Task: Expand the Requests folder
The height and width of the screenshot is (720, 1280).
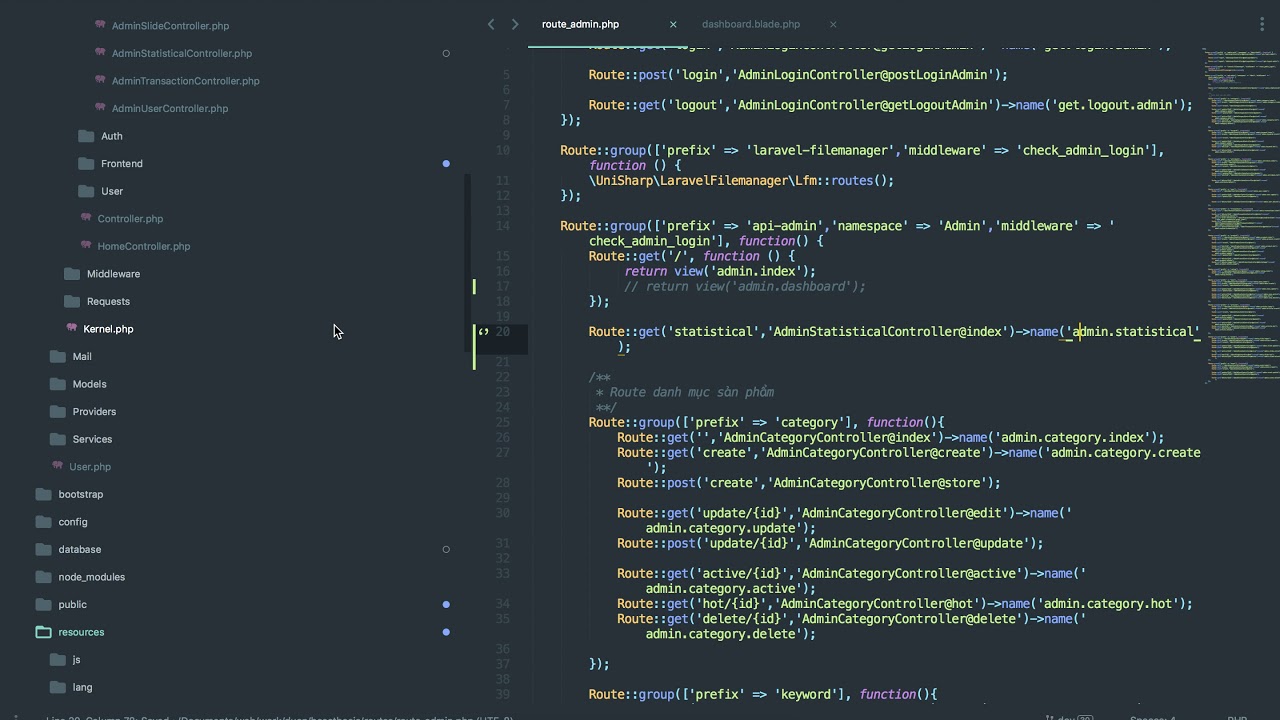Action: point(108,301)
